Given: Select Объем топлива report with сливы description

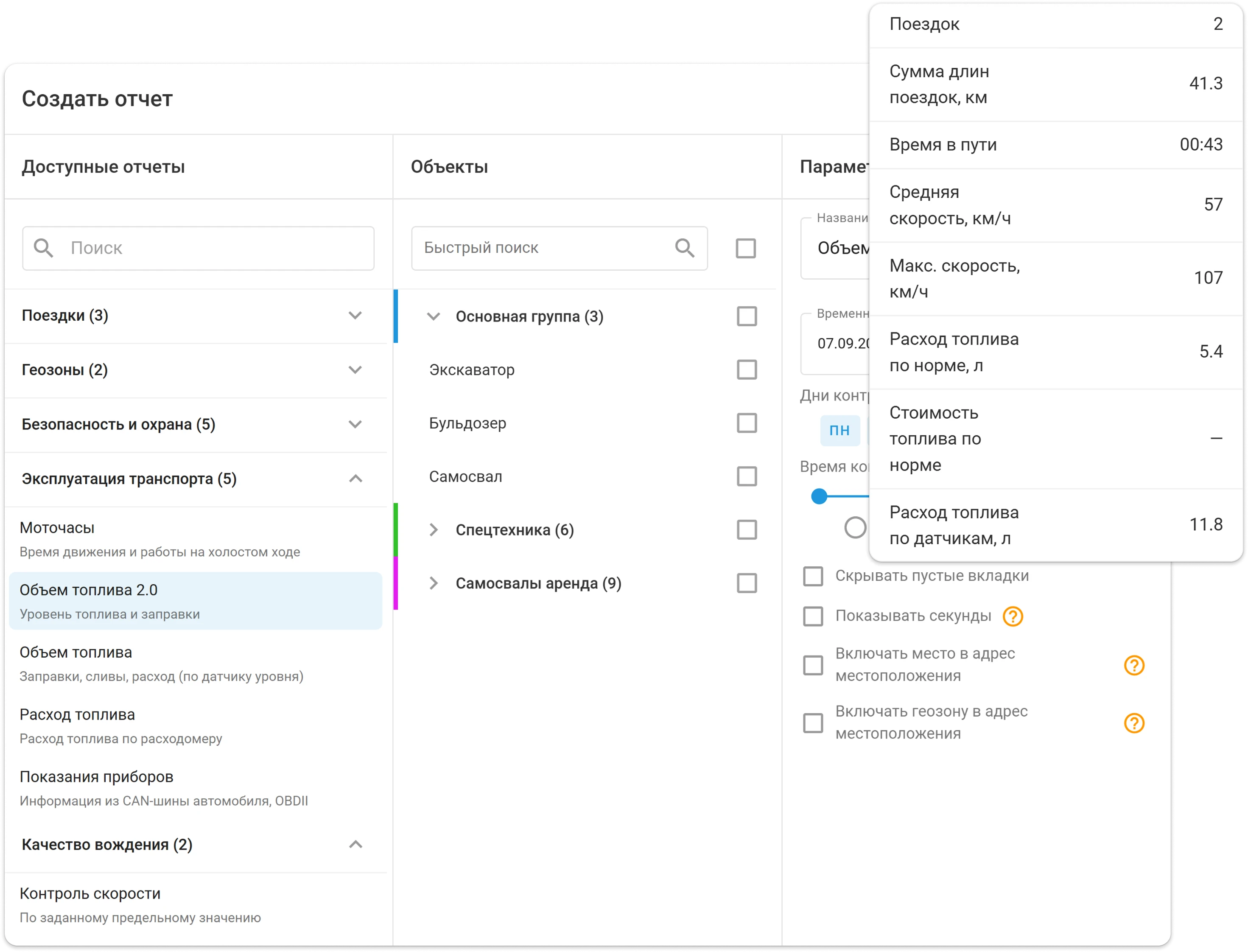Looking at the screenshot, I should pos(195,663).
